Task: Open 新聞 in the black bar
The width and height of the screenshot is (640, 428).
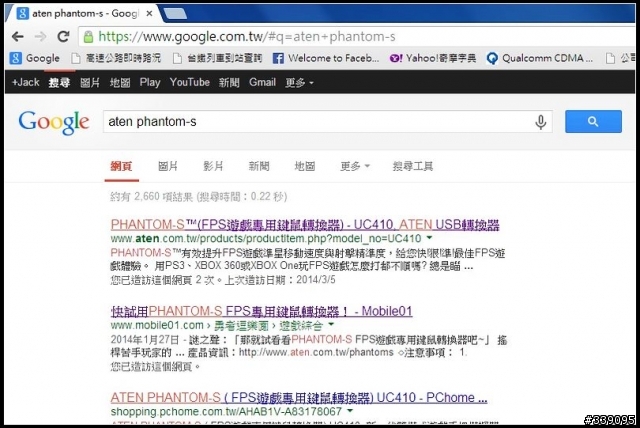Action: (229, 82)
